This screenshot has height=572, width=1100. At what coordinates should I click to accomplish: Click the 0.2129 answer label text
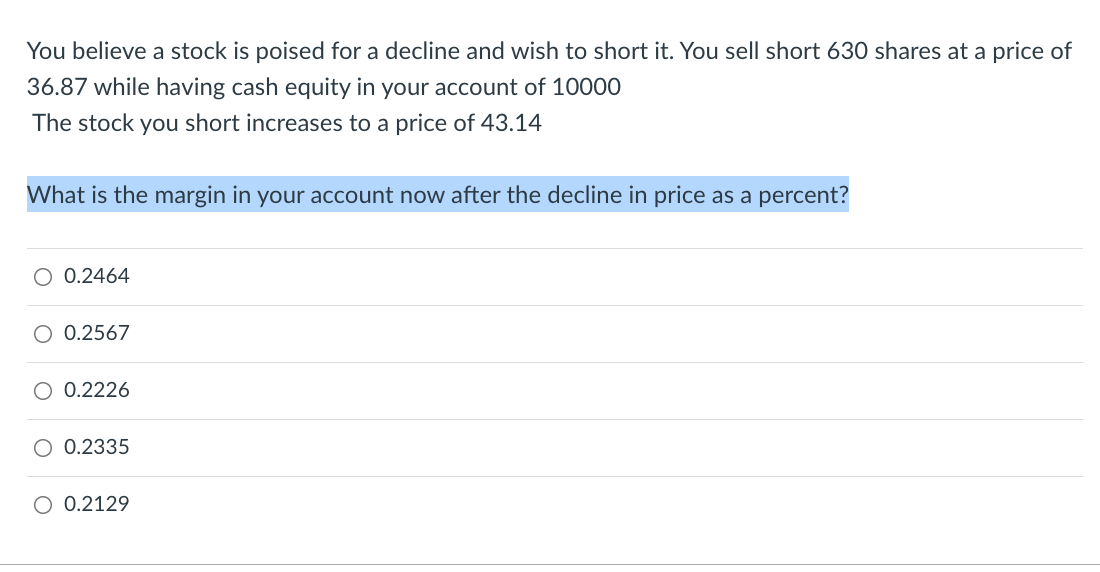pos(97,503)
